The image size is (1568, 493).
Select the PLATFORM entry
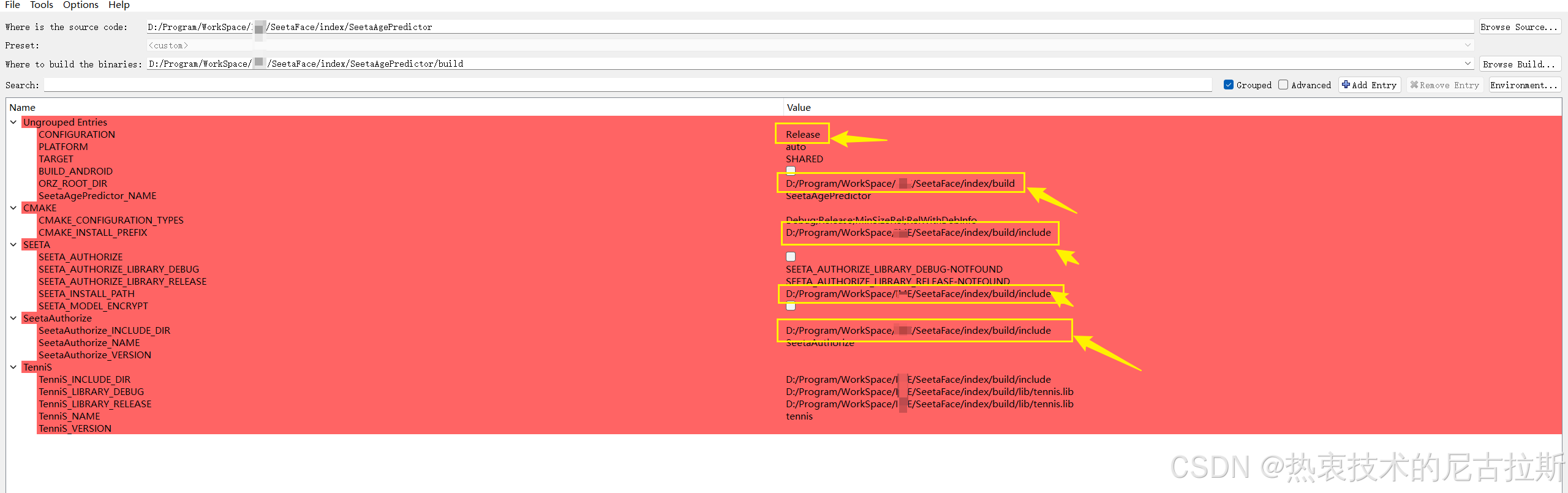pyautogui.click(x=63, y=146)
